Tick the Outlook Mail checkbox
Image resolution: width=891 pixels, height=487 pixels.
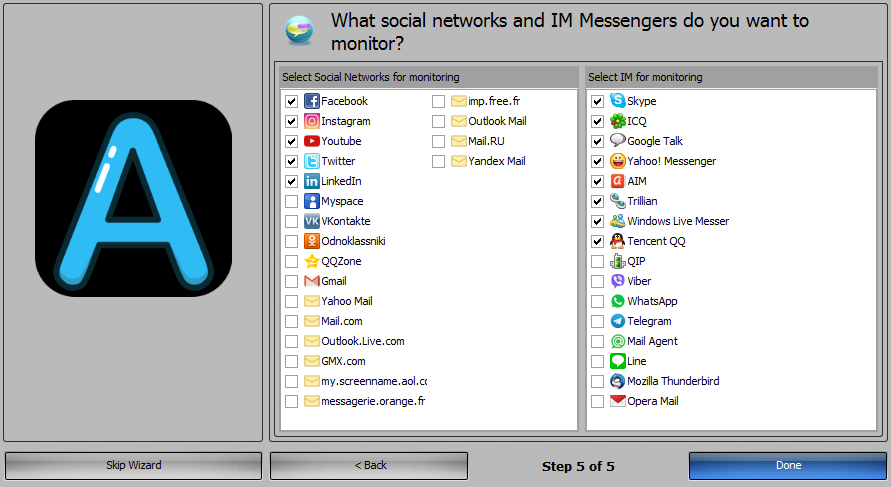point(438,121)
